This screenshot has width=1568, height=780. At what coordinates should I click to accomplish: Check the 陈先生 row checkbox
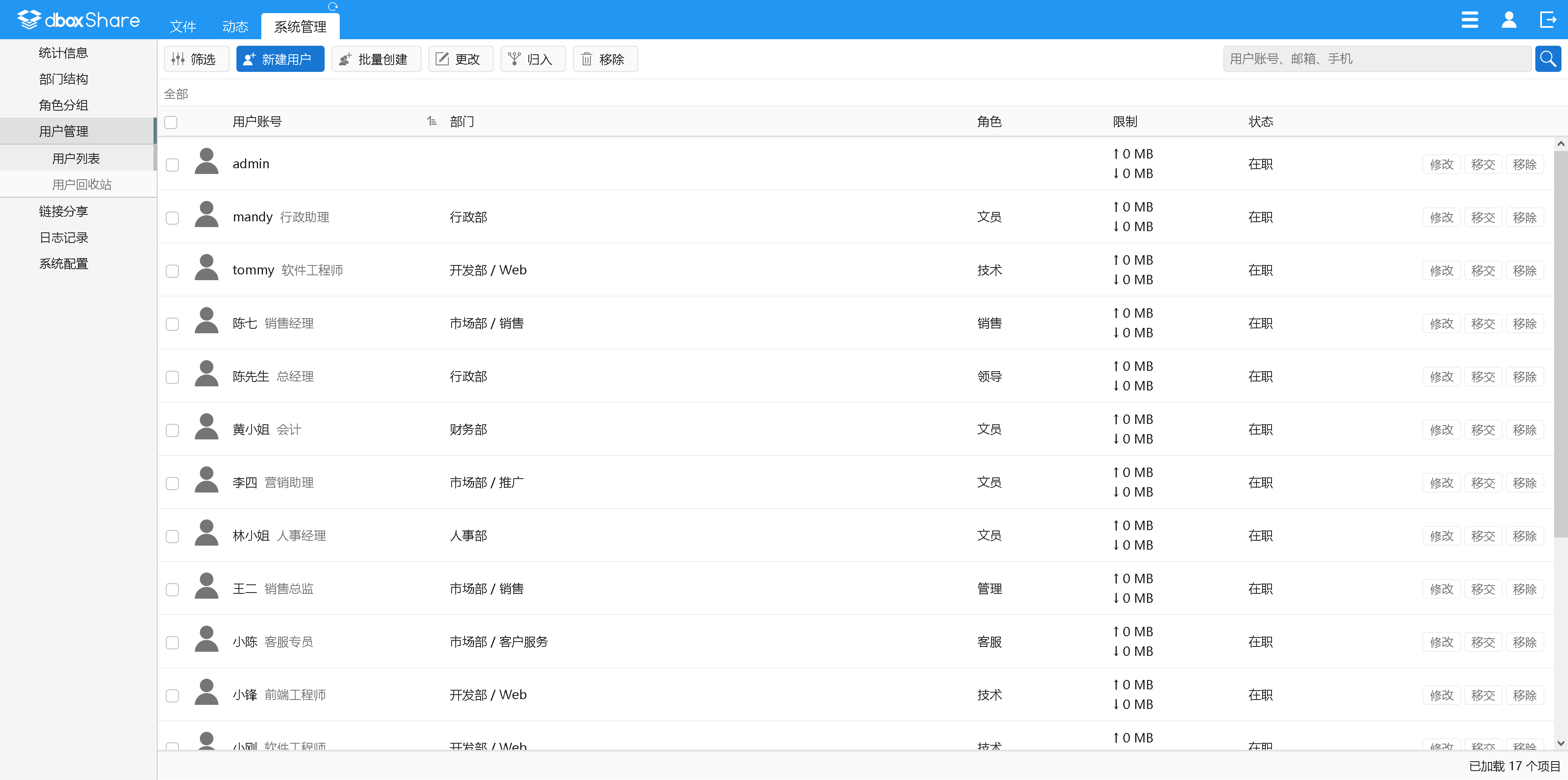click(172, 377)
